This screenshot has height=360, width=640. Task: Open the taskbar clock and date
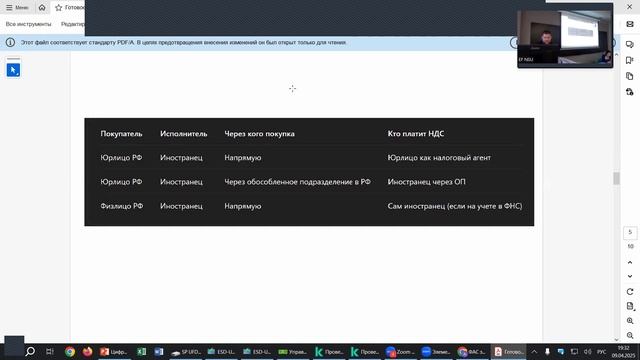pos(624,351)
